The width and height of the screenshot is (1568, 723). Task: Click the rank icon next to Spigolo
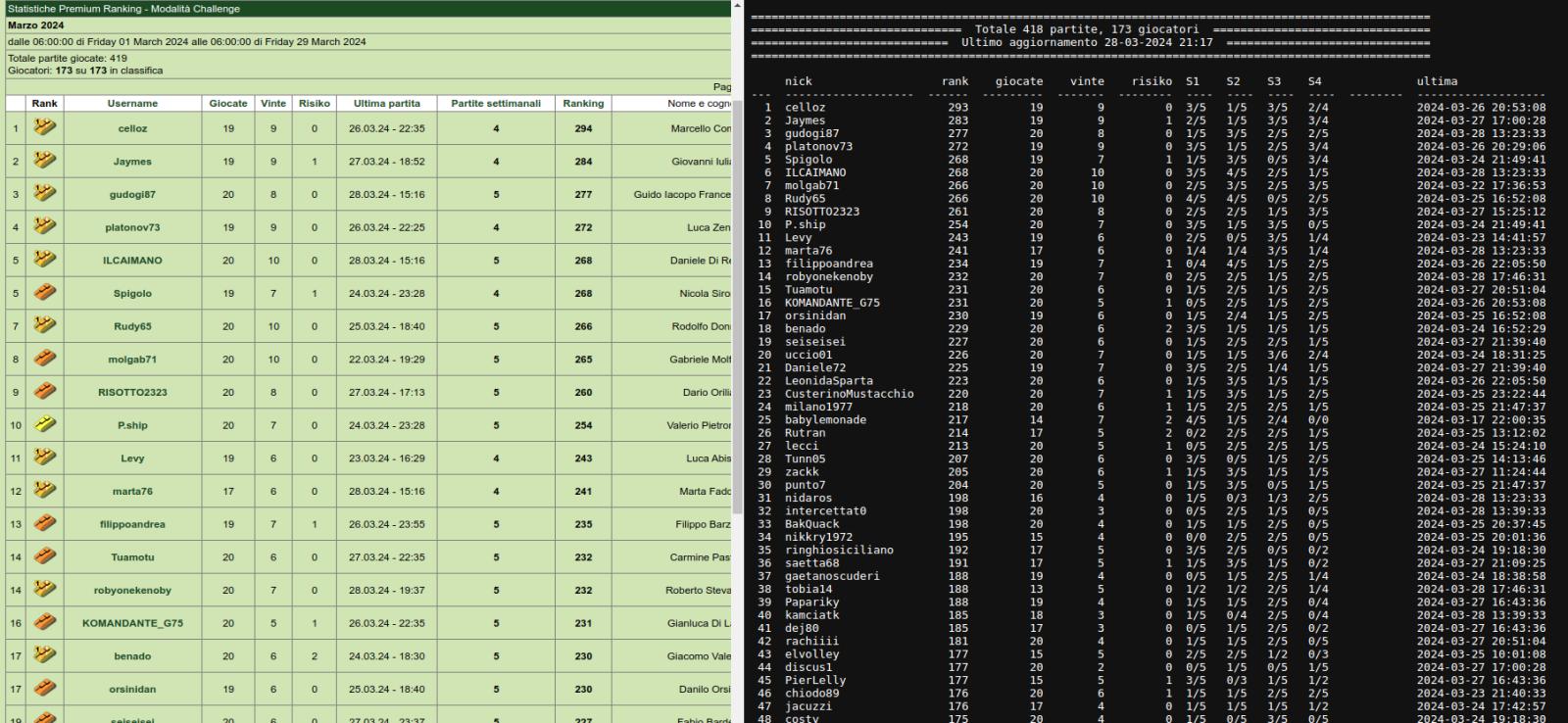pos(44,292)
